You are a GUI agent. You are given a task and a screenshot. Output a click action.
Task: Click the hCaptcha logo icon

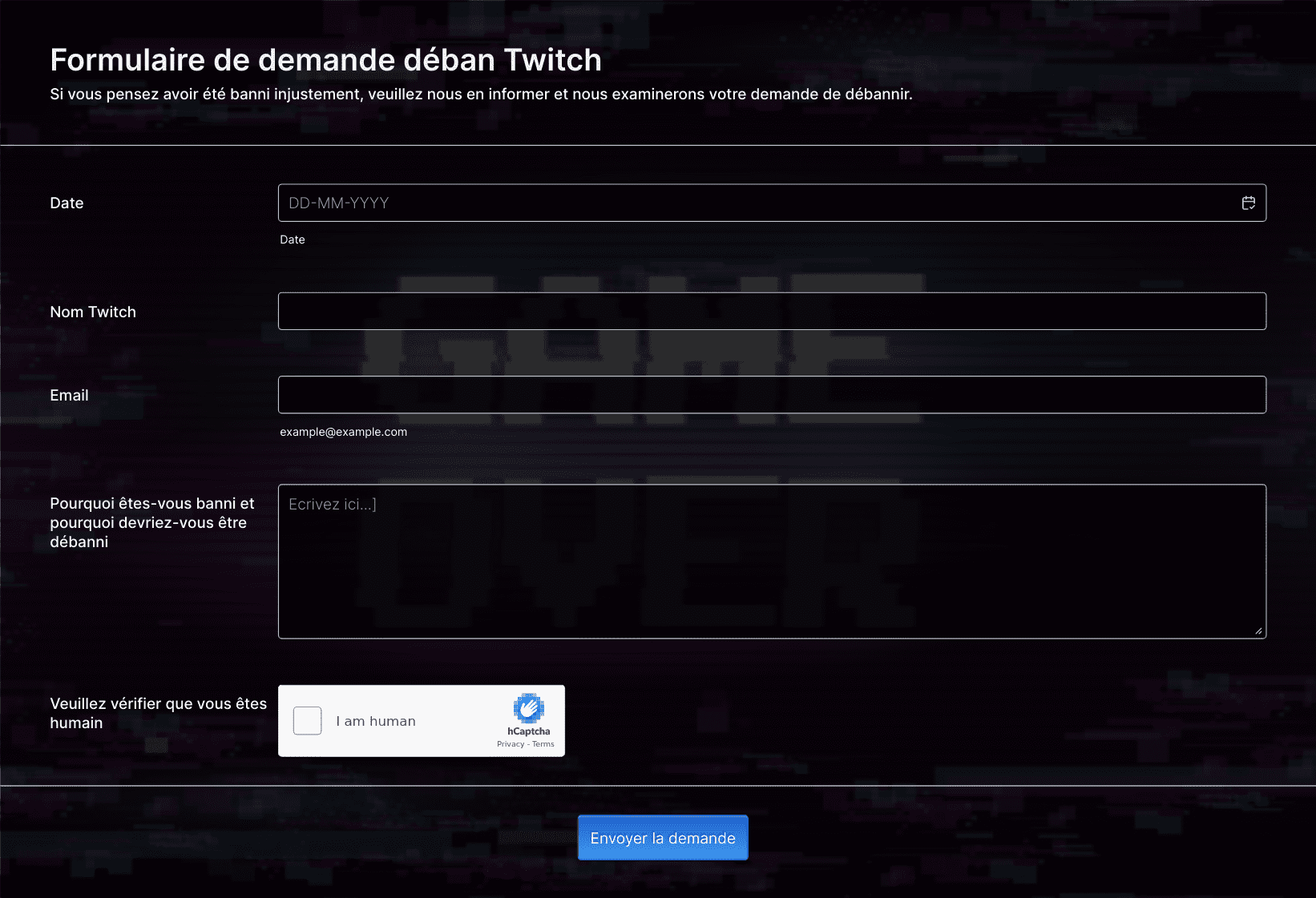click(x=529, y=708)
